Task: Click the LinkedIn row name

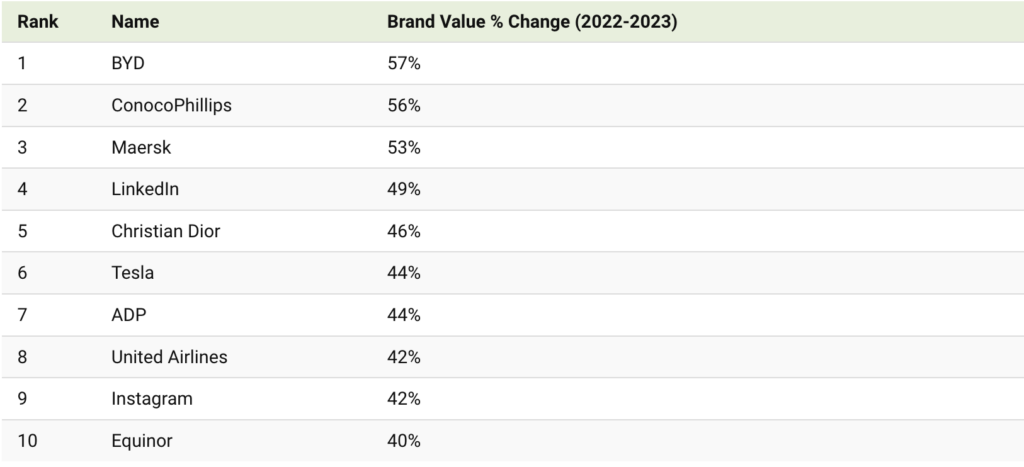Action: pos(145,189)
